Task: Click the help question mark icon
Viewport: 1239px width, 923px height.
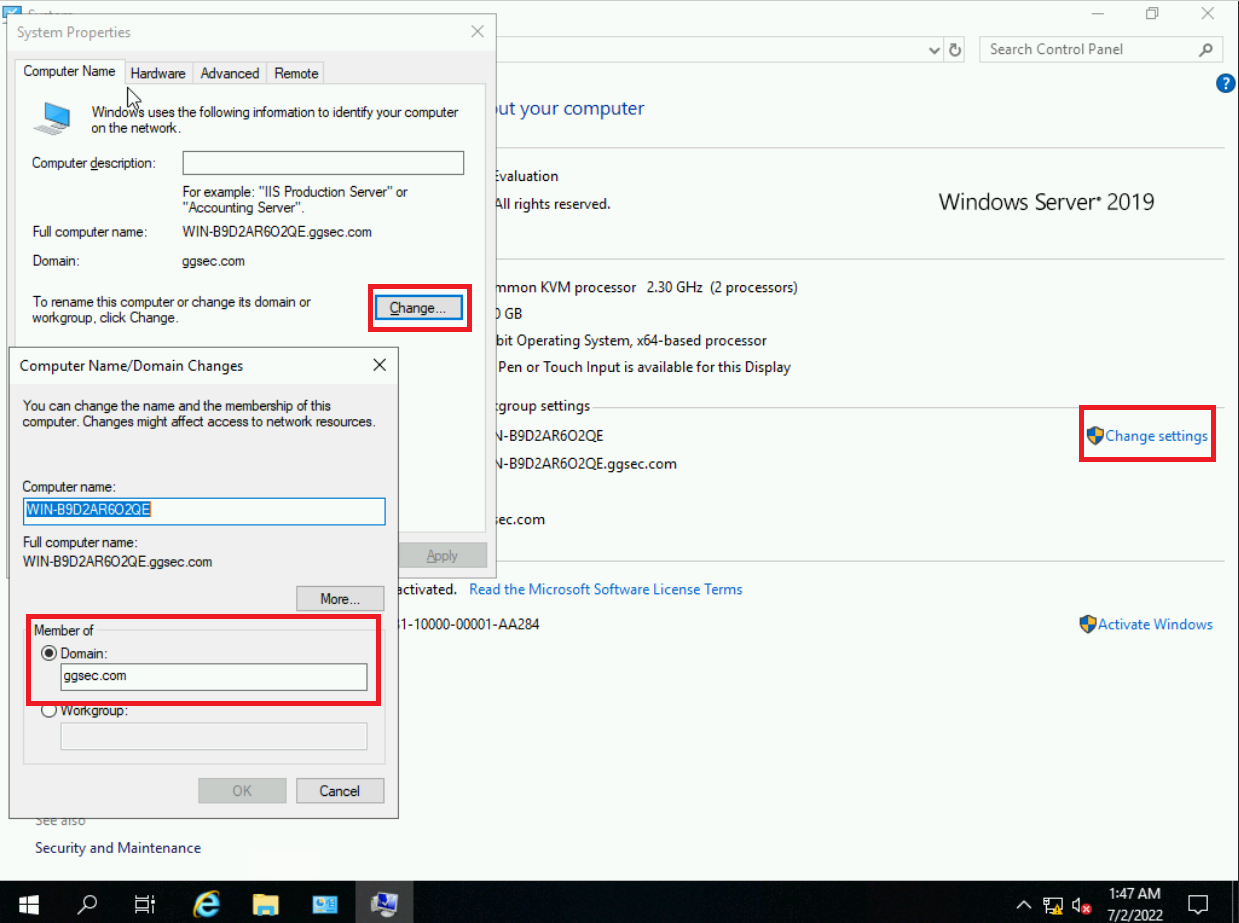Action: tap(1225, 84)
